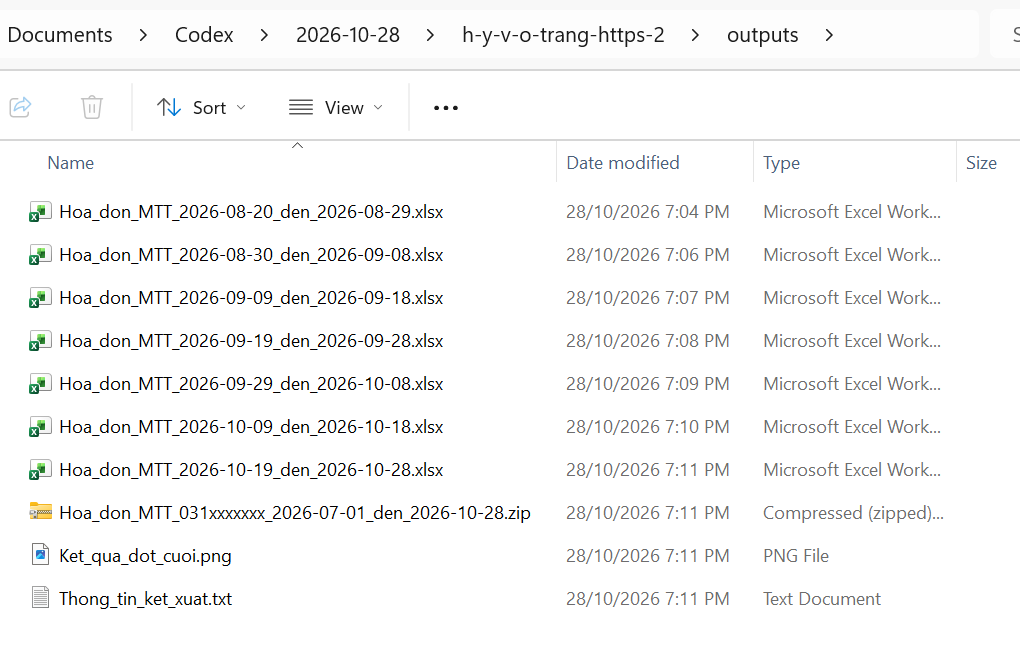Open the Sort dropdown menu

[202, 107]
